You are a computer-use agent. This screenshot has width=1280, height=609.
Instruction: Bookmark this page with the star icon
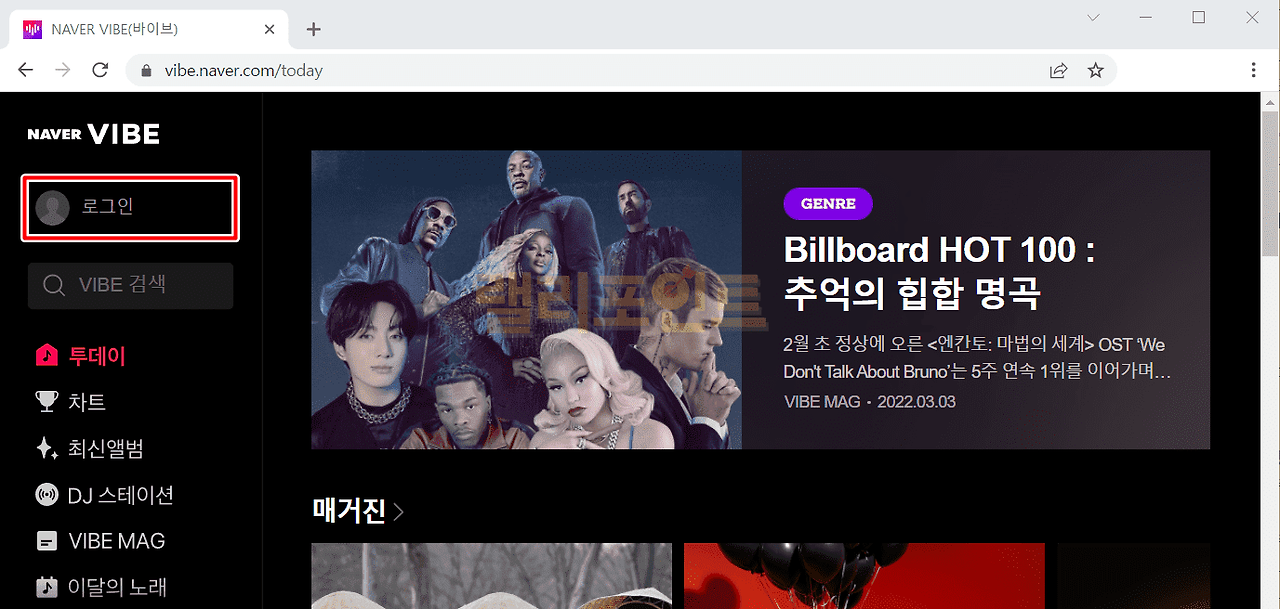pos(1095,70)
